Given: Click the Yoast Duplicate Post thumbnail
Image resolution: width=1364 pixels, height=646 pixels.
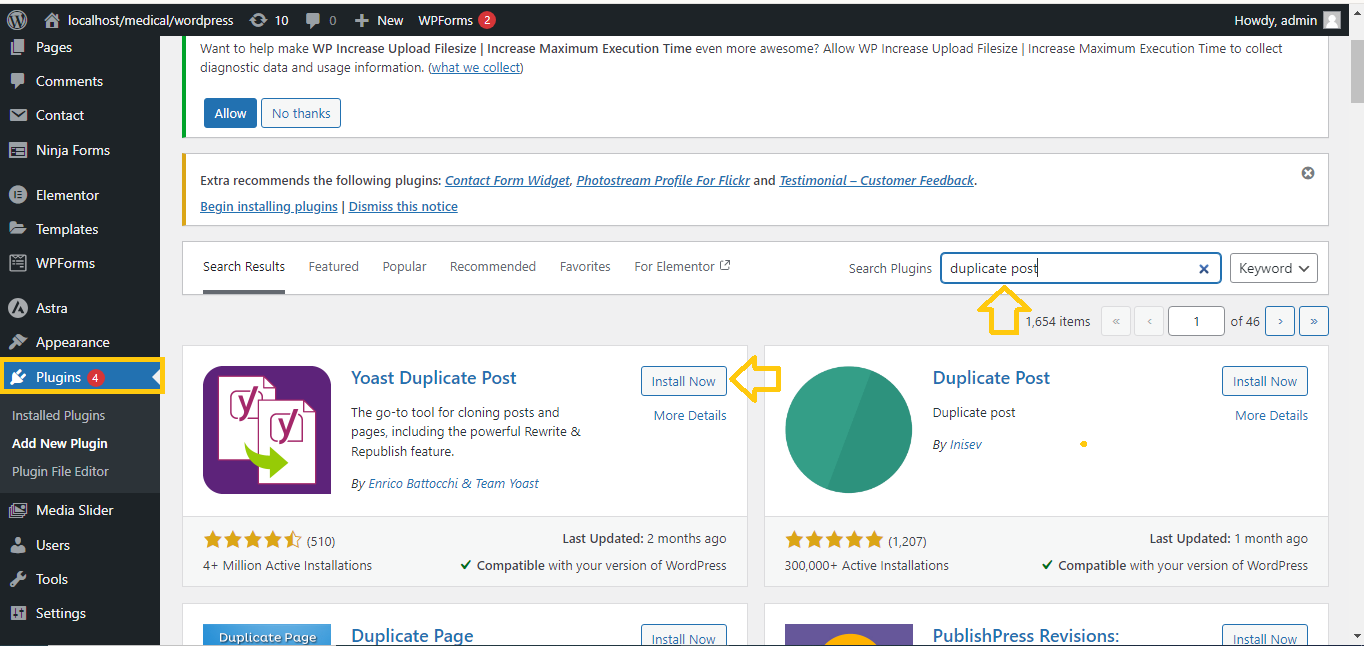Looking at the screenshot, I should (267, 430).
